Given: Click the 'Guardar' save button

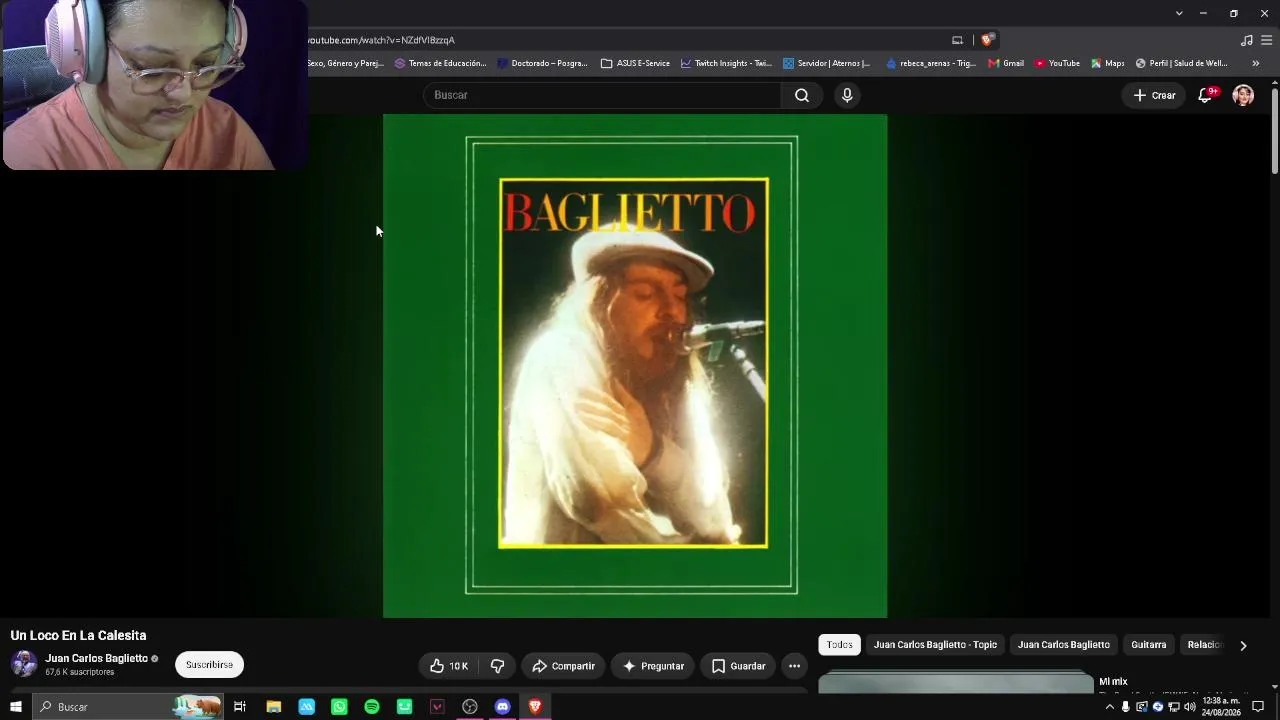Looking at the screenshot, I should [739, 666].
